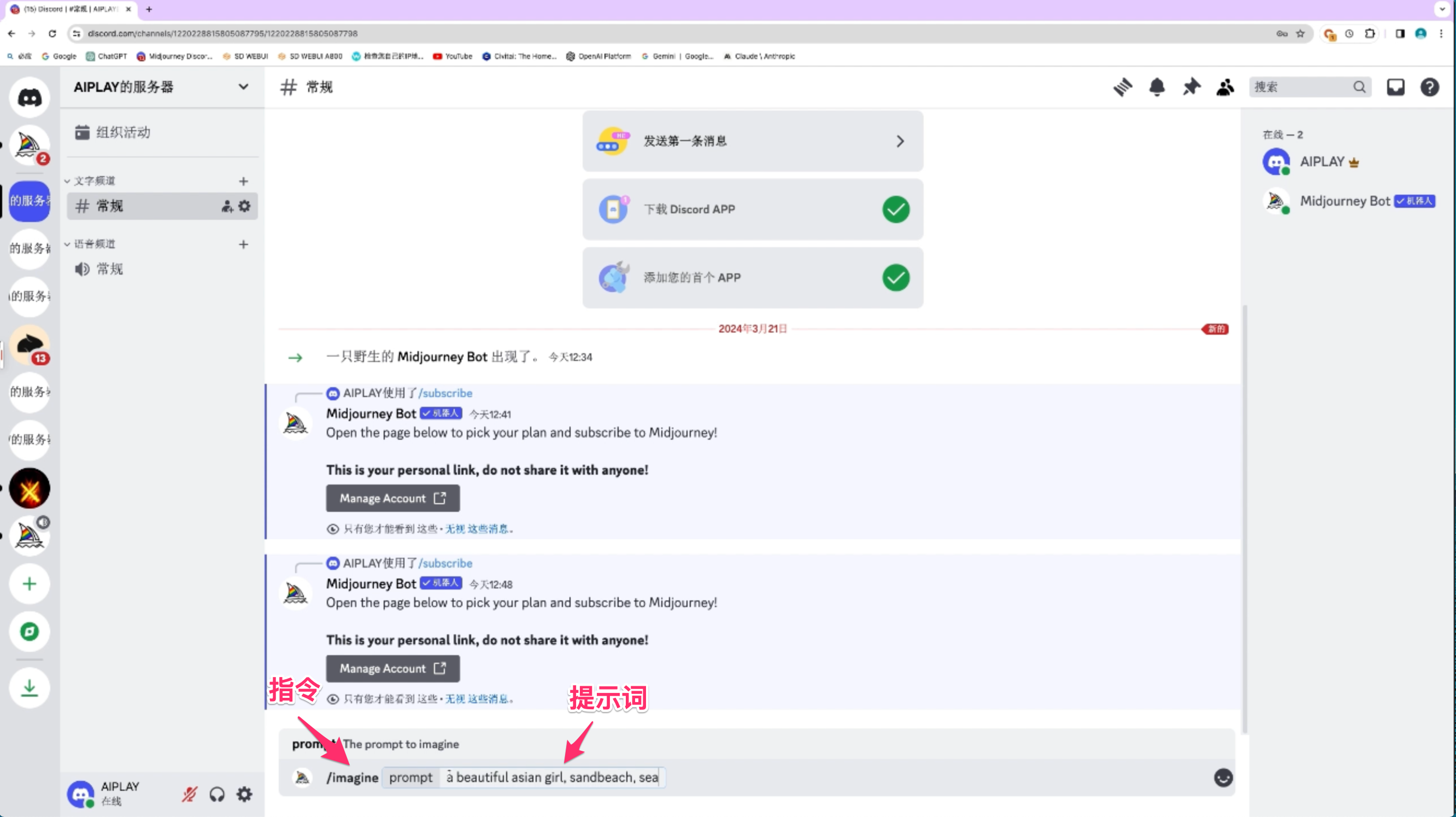Open AIPLAY in the member list
The image size is (1456, 817).
(x=1348, y=162)
